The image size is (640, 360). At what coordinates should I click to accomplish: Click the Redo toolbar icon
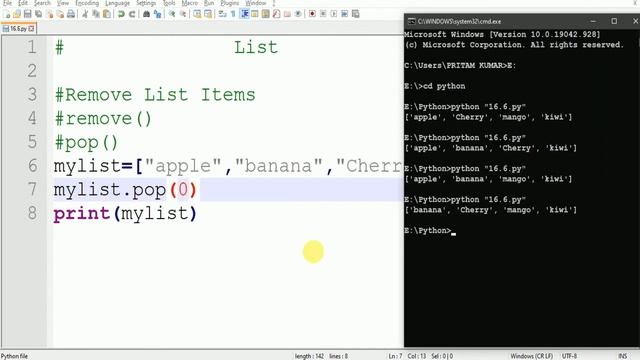(x=132, y=14)
